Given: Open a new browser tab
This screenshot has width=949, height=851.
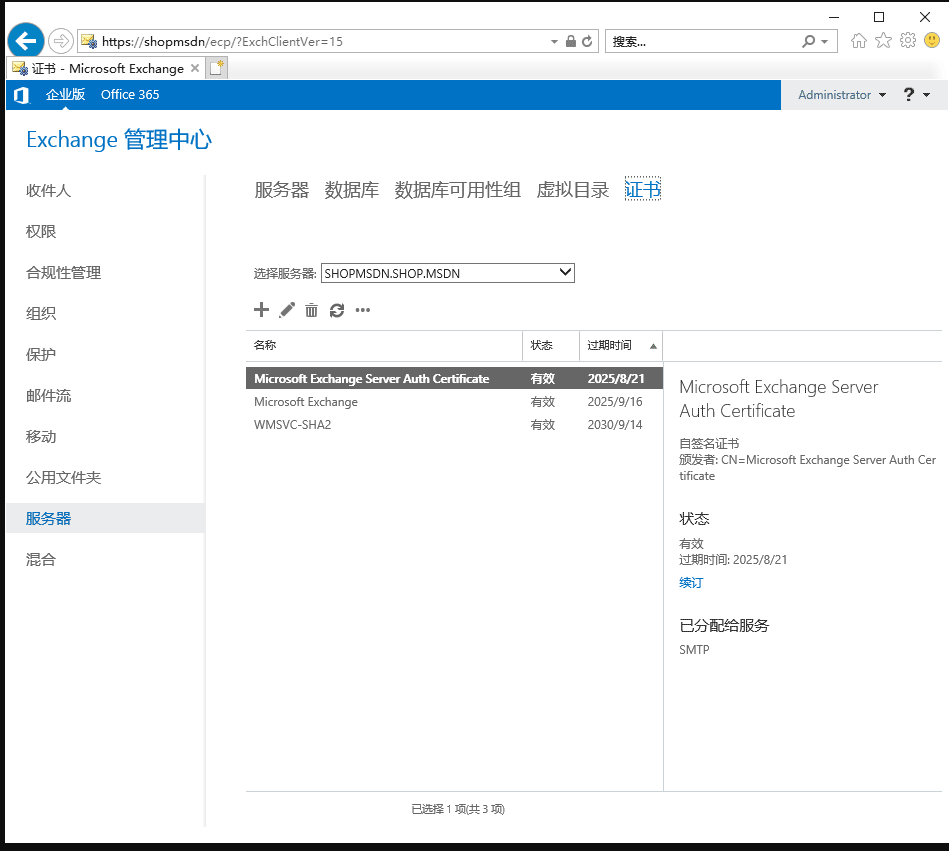Looking at the screenshot, I should click(217, 68).
